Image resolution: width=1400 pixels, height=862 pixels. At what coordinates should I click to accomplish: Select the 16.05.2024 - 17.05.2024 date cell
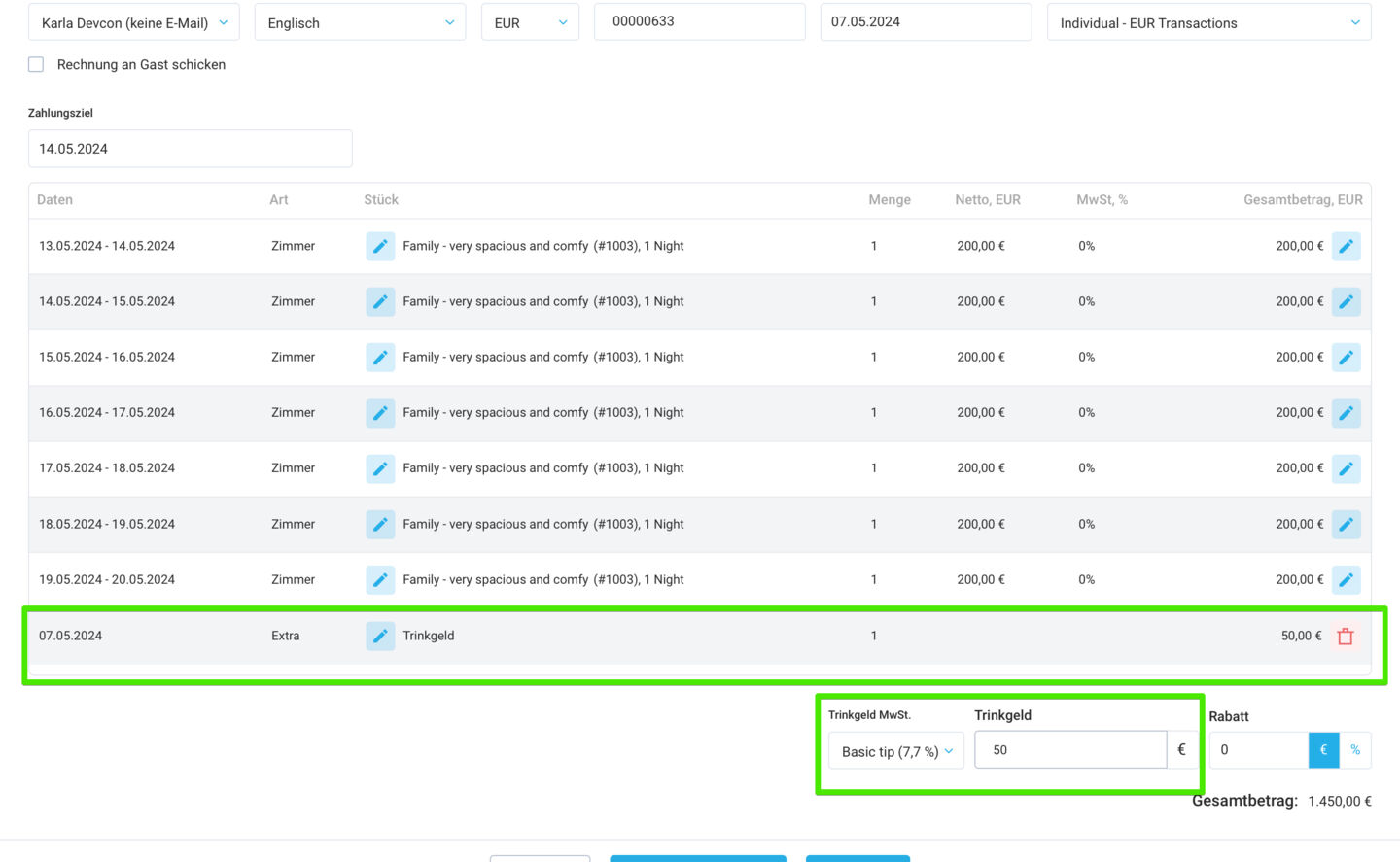pyautogui.click(x=107, y=413)
